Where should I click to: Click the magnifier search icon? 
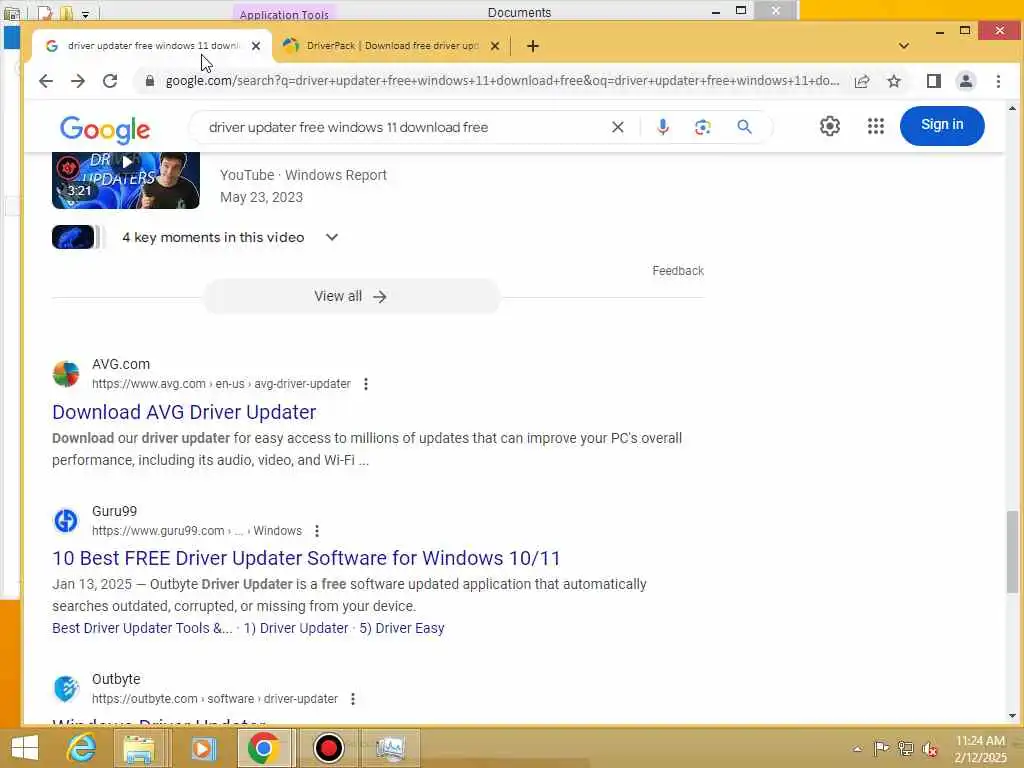coord(744,127)
